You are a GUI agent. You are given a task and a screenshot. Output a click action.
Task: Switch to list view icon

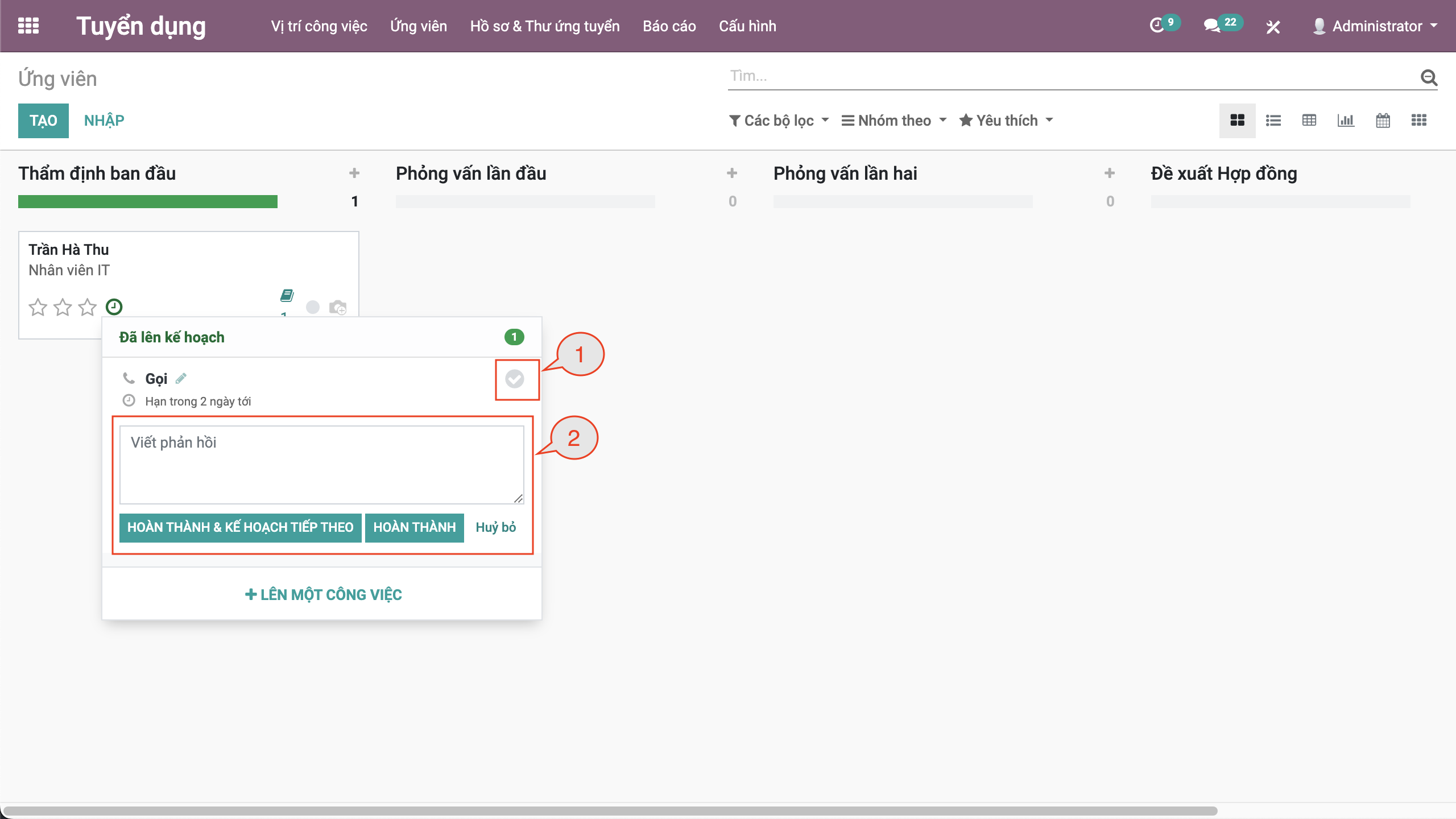[1273, 121]
